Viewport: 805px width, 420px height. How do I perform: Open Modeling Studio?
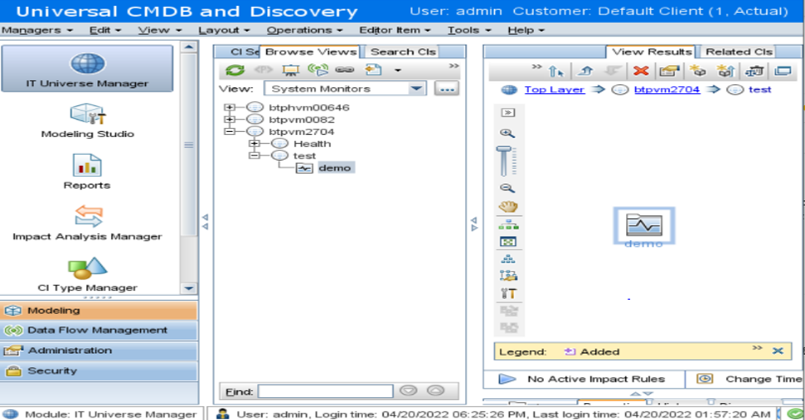tap(87, 121)
